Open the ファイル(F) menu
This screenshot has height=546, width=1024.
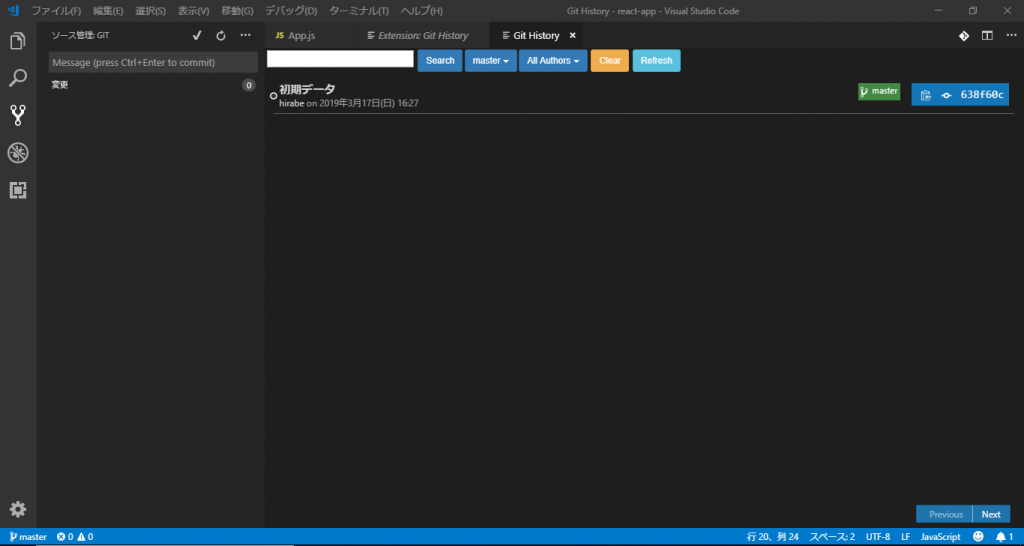tap(56, 11)
